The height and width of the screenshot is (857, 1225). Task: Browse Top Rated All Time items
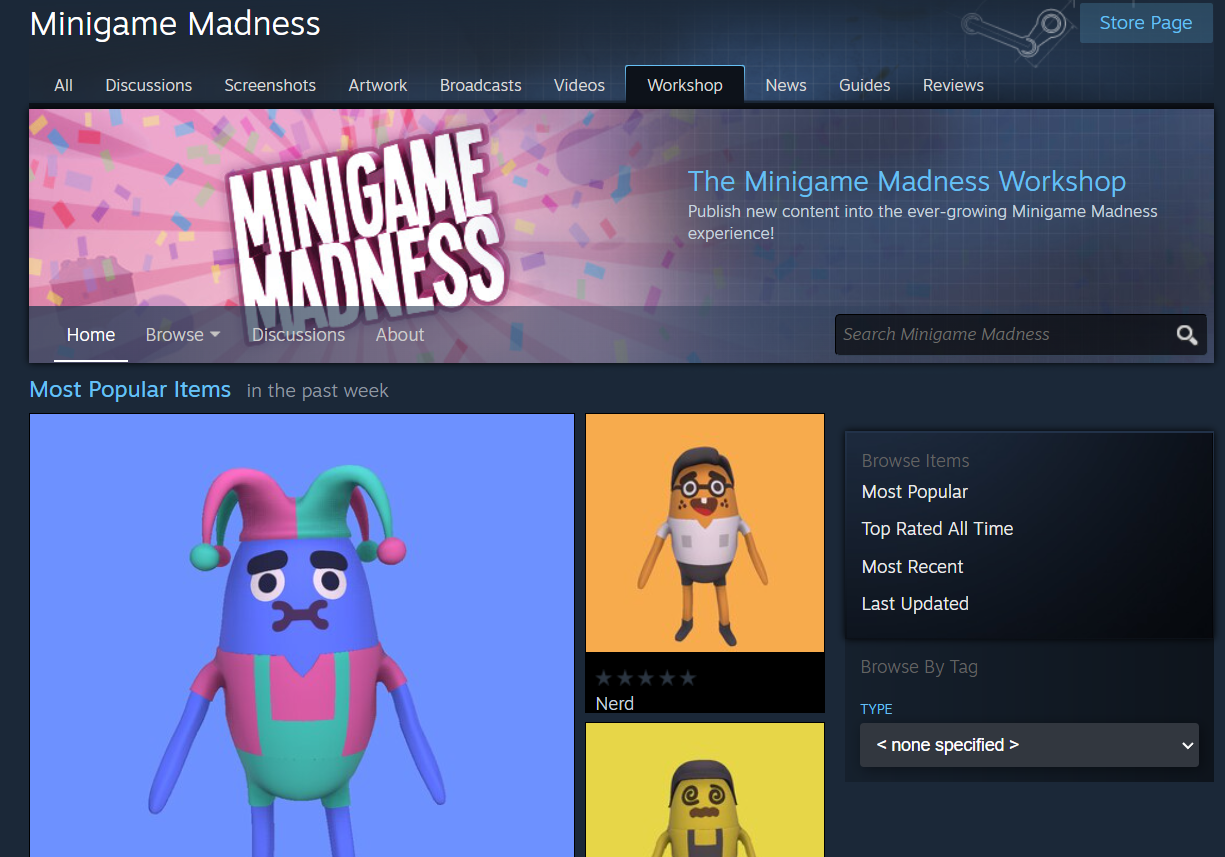[938, 529]
